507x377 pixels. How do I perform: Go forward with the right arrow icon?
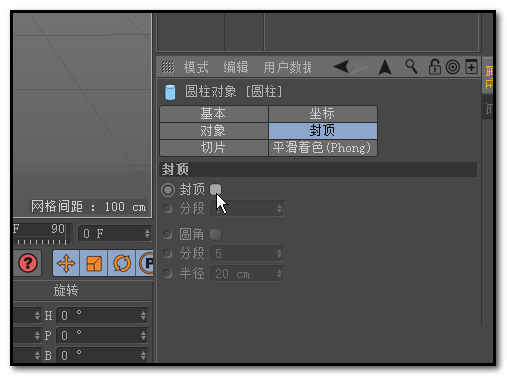pos(358,66)
